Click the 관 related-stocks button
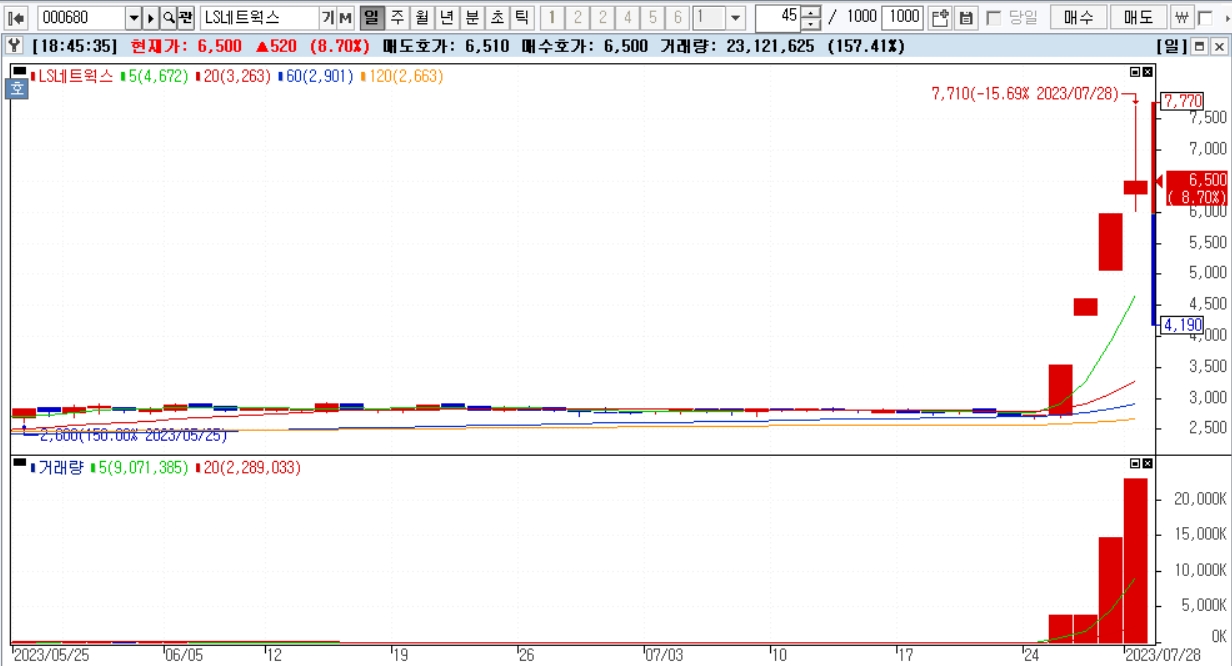 pos(186,17)
